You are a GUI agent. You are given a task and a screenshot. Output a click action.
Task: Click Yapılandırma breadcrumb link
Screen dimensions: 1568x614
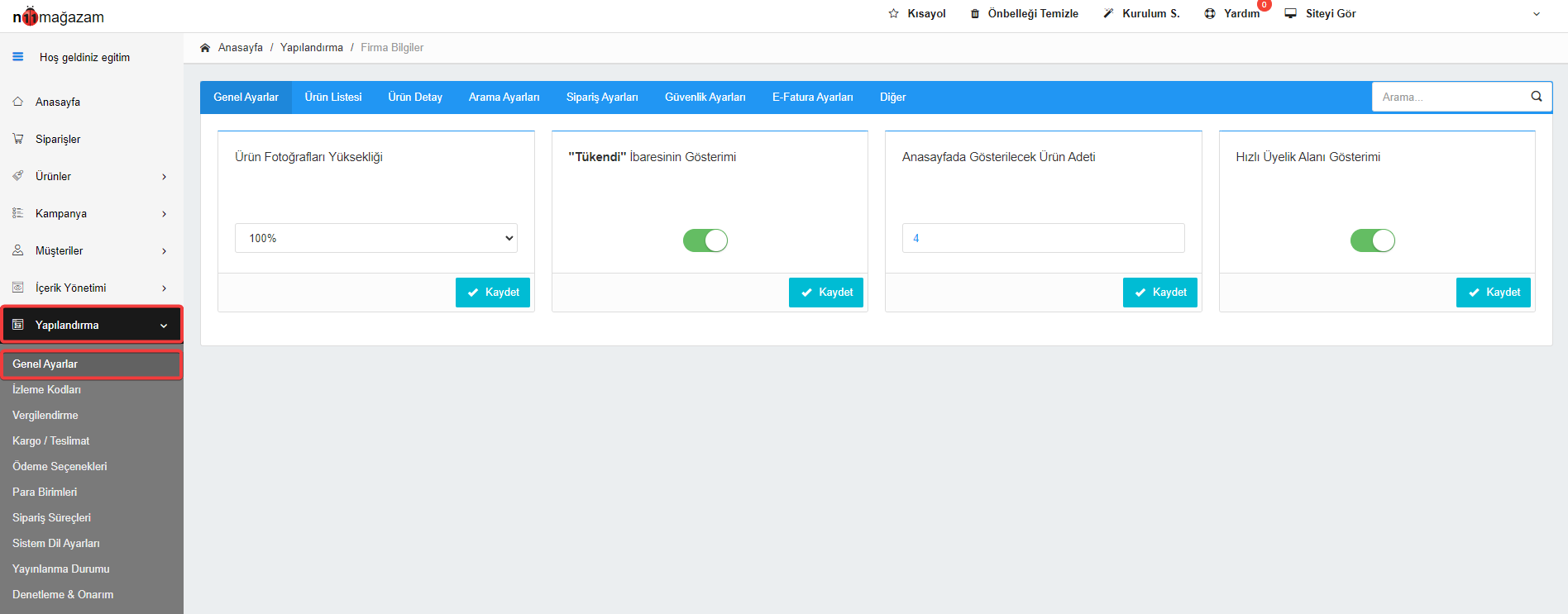pos(312,48)
